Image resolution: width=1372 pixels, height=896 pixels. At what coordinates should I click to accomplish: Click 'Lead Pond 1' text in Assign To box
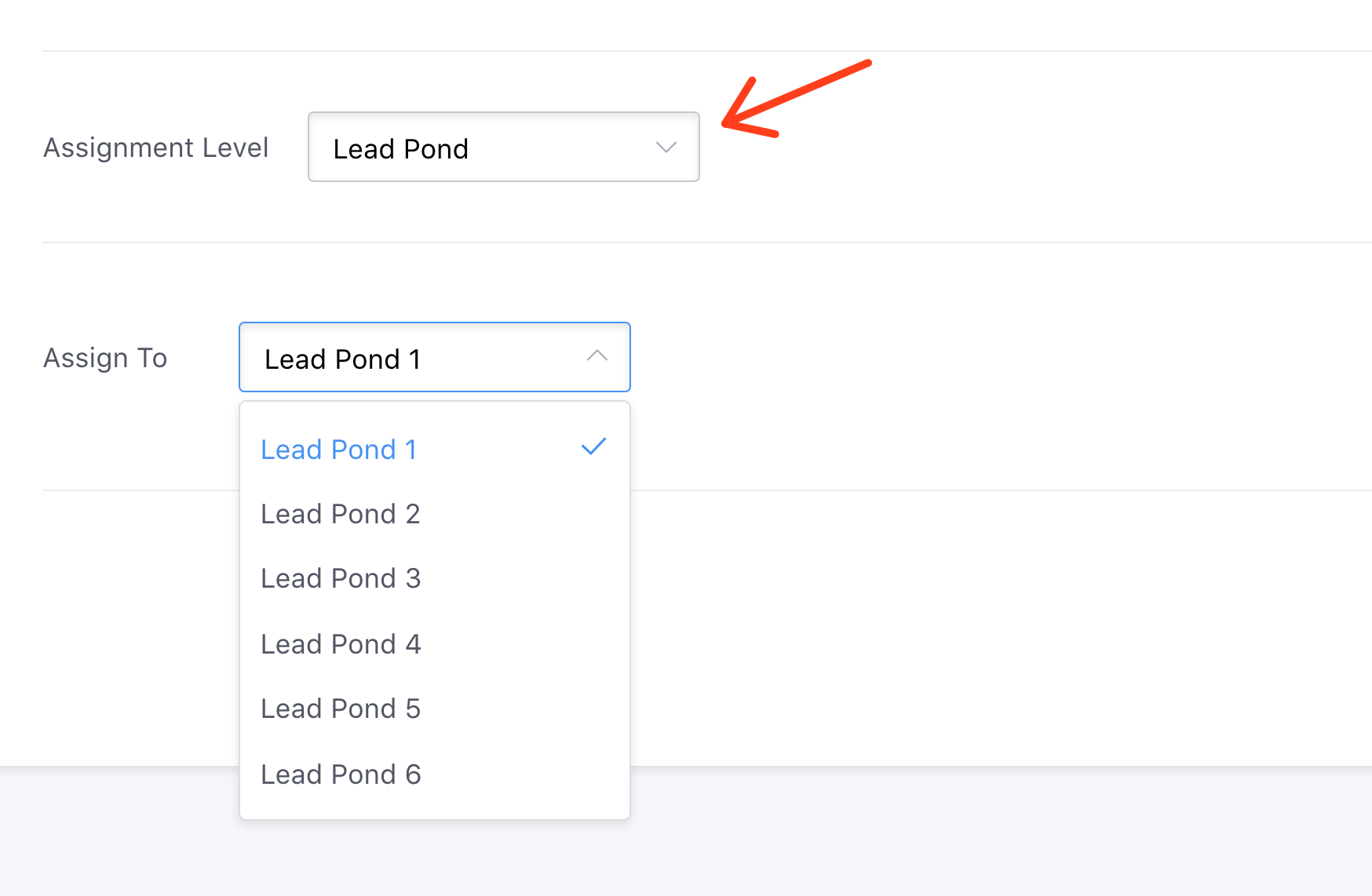tap(342, 359)
